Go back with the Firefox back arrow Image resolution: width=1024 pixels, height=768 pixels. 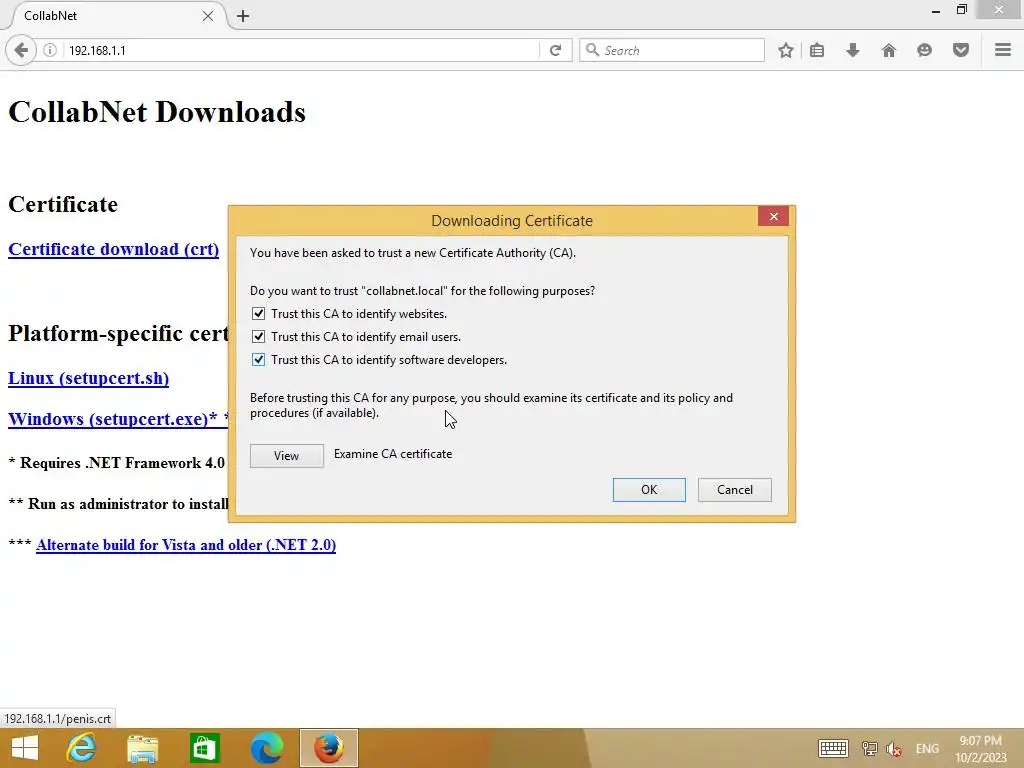(21, 50)
